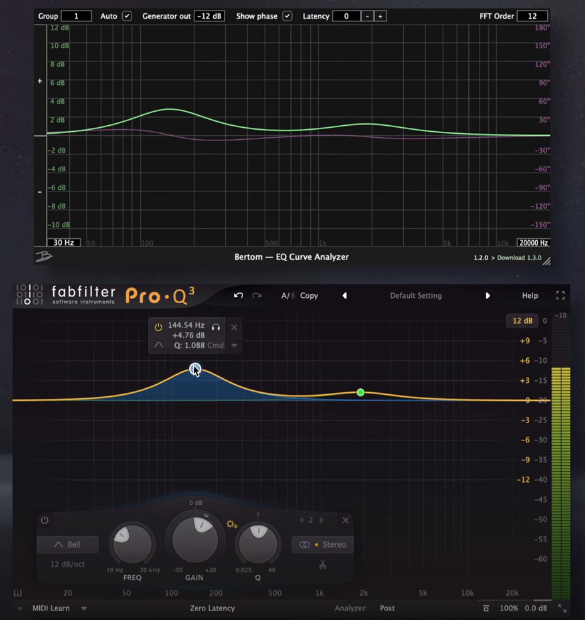Toggle band power button in band popup
Viewport: 585px width, 620px height.
pos(158,327)
